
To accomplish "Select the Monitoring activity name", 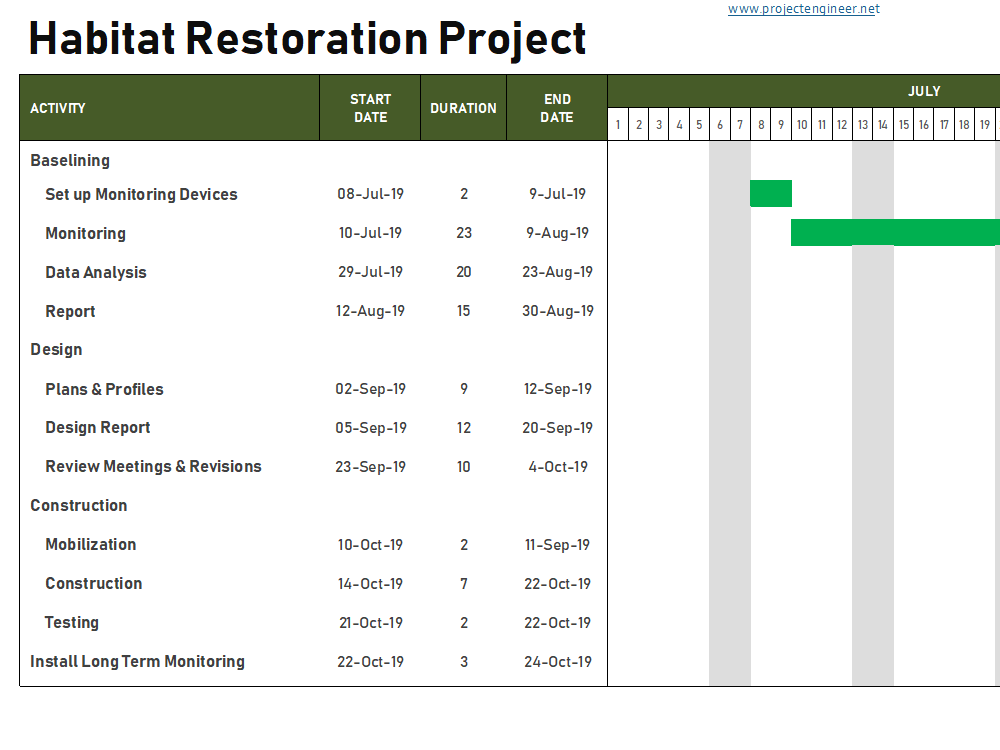I will [x=85, y=233].
